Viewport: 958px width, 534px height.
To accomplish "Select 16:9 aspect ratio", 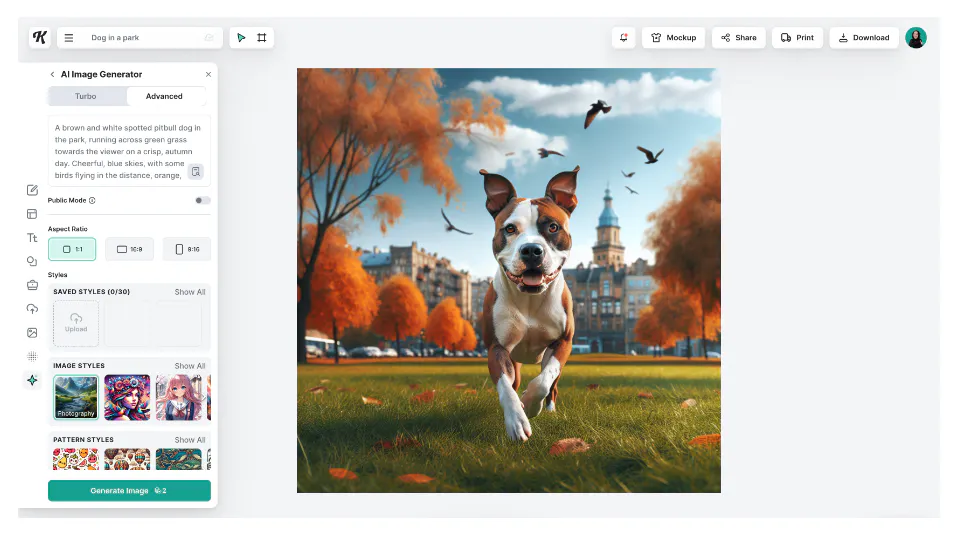I will (130, 249).
